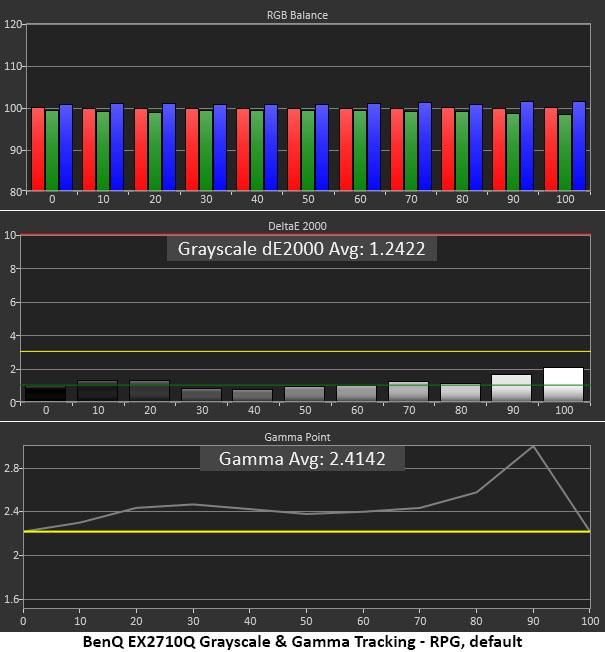
Task: Click the 120 y-axis label in RGB Balance
Action: [x=13, y=24]
